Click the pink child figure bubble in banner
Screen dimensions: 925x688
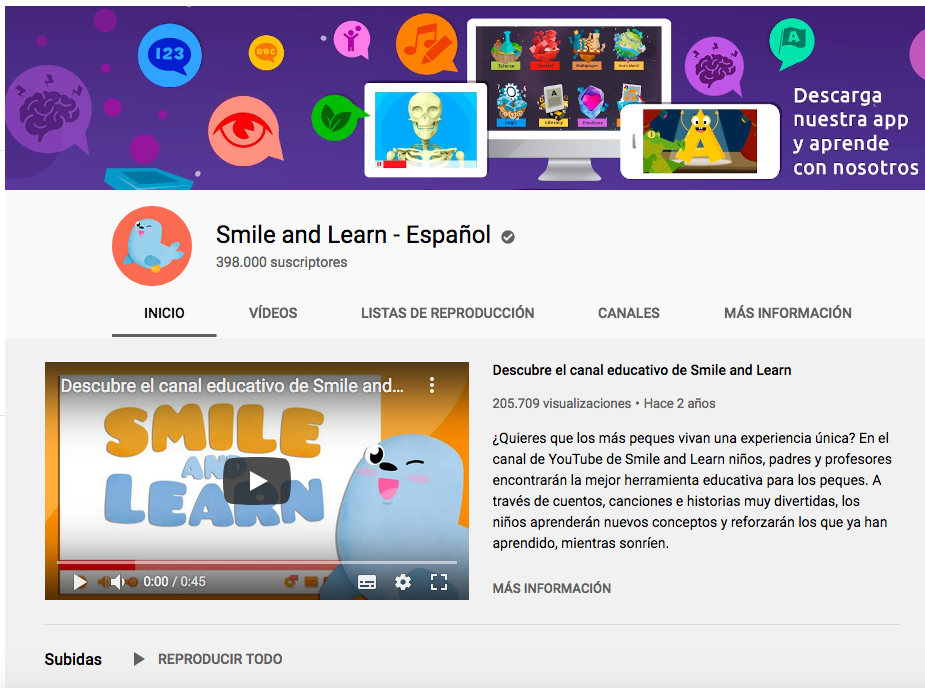pos(352,39)
